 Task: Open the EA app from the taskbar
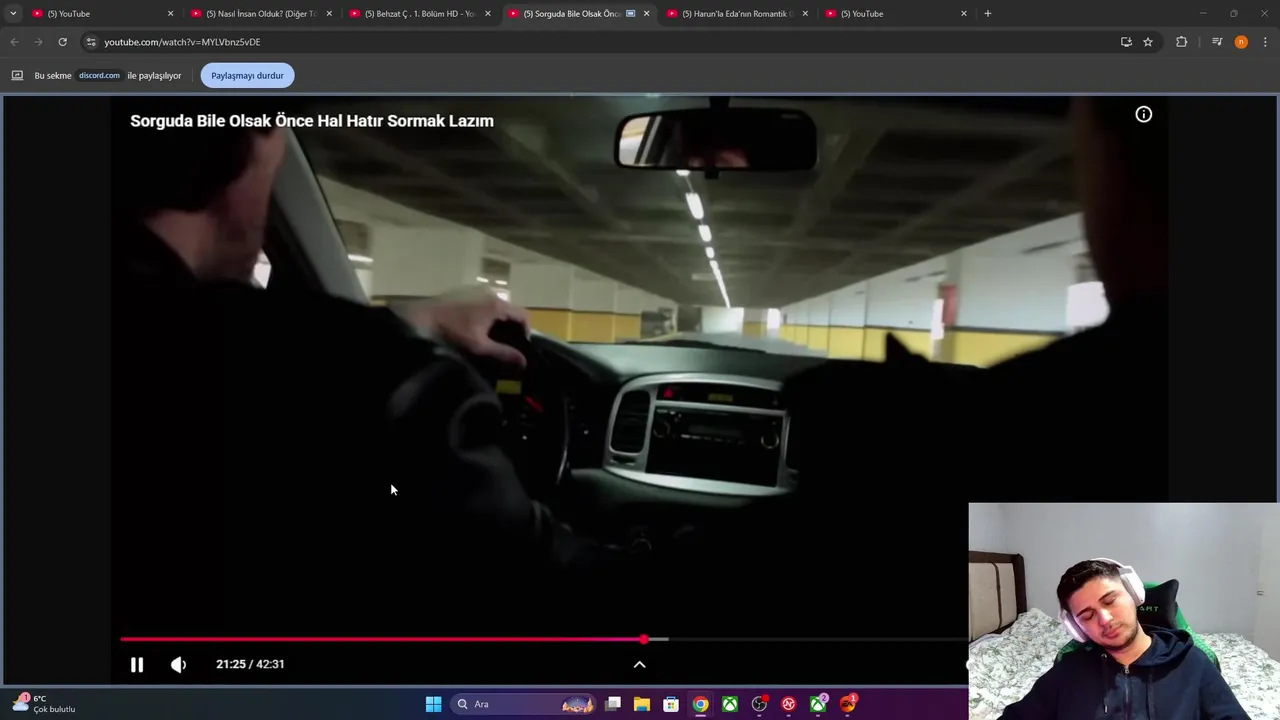pos(848,704)
